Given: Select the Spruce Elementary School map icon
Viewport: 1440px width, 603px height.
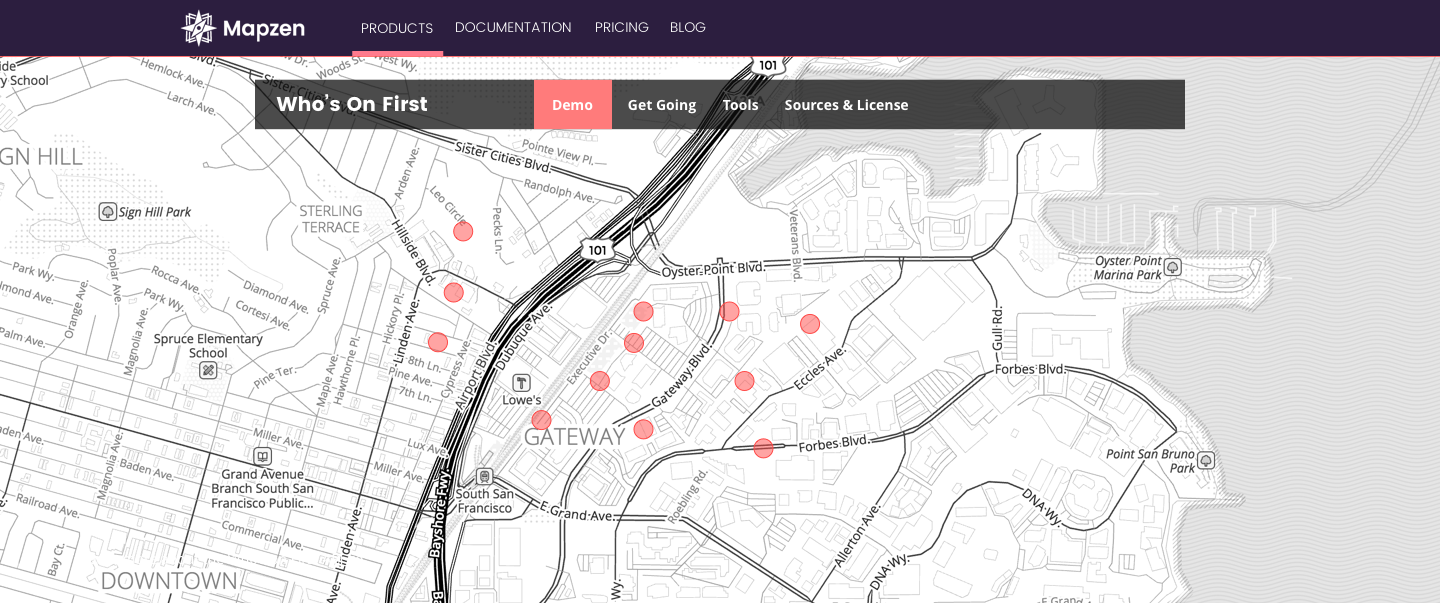Looking at the screenshot, I should click(208, 371).
